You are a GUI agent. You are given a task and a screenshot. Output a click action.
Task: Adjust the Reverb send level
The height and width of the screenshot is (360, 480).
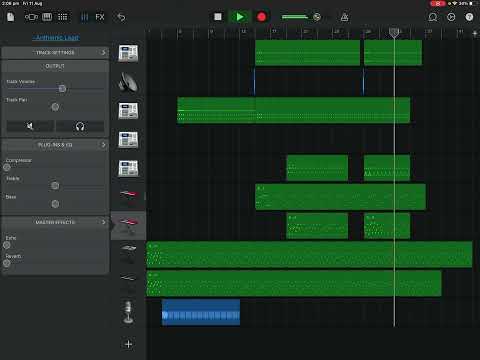click(x=7, y=263)
